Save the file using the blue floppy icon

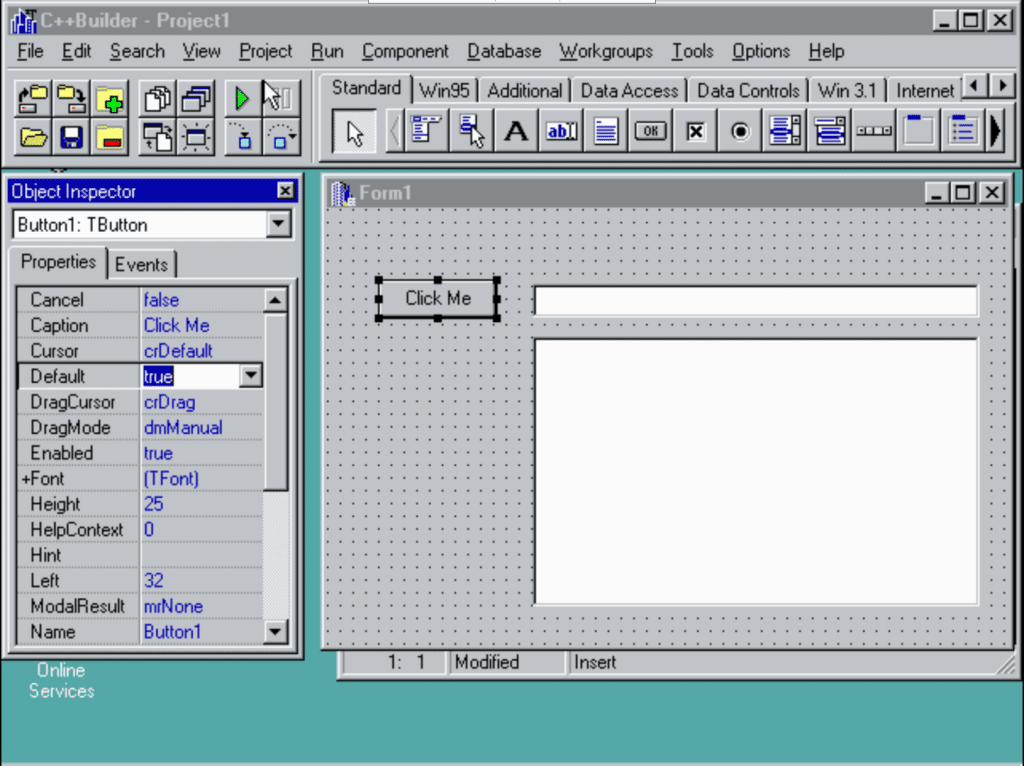point(71,137)
